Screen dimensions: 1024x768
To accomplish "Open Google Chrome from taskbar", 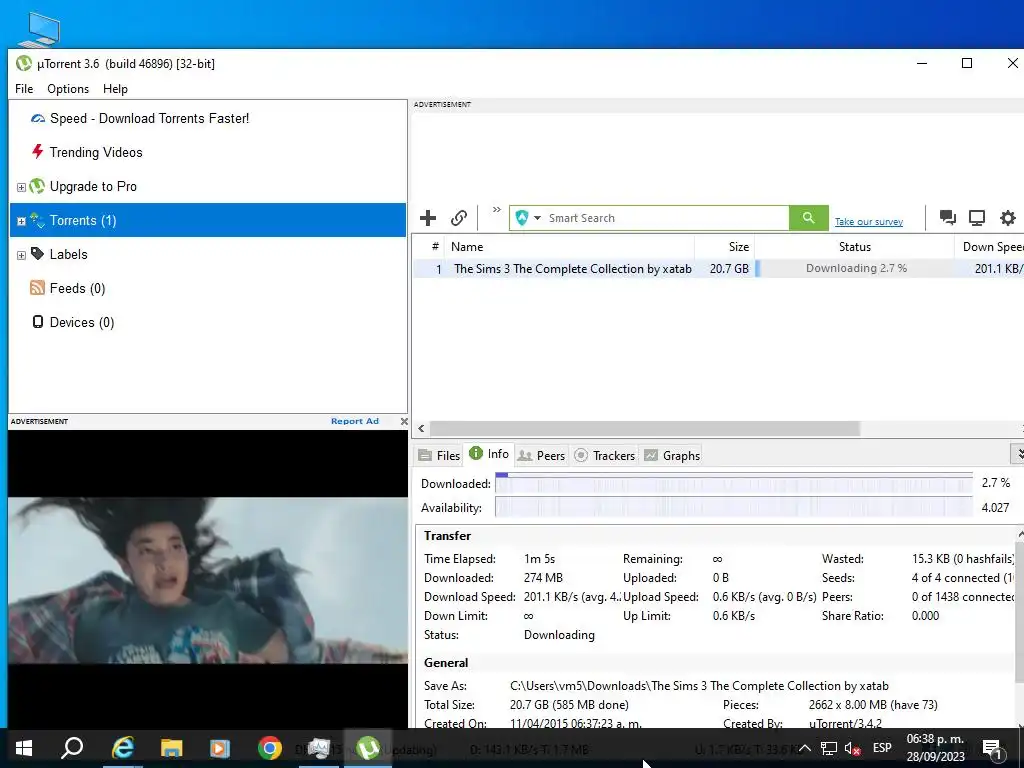I will [270, 748].
